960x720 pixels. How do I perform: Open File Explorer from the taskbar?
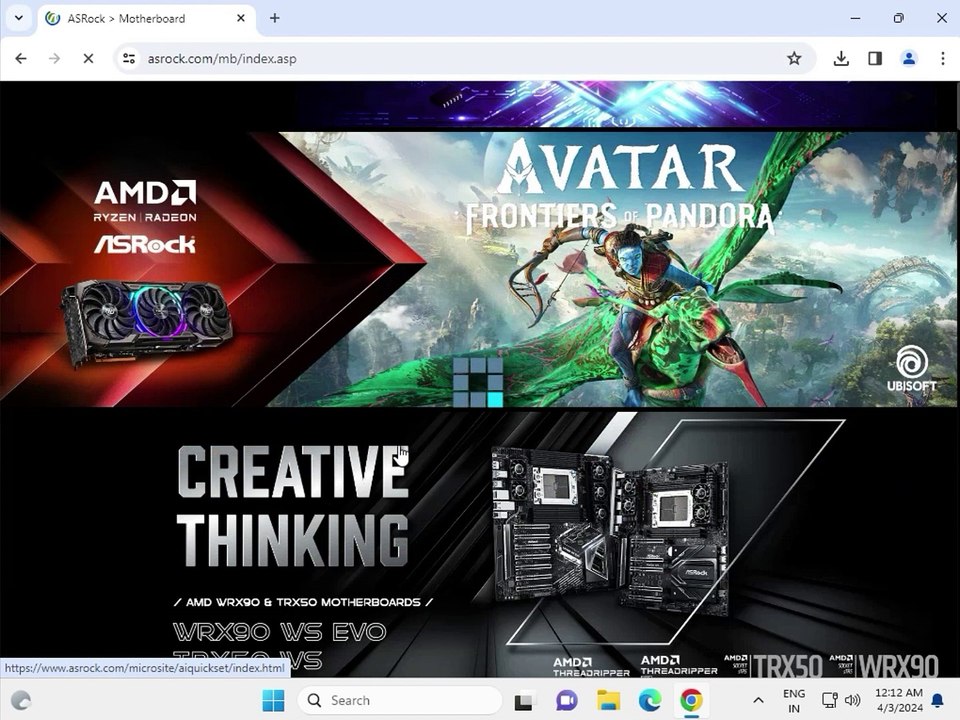click(x=609, y=700)
